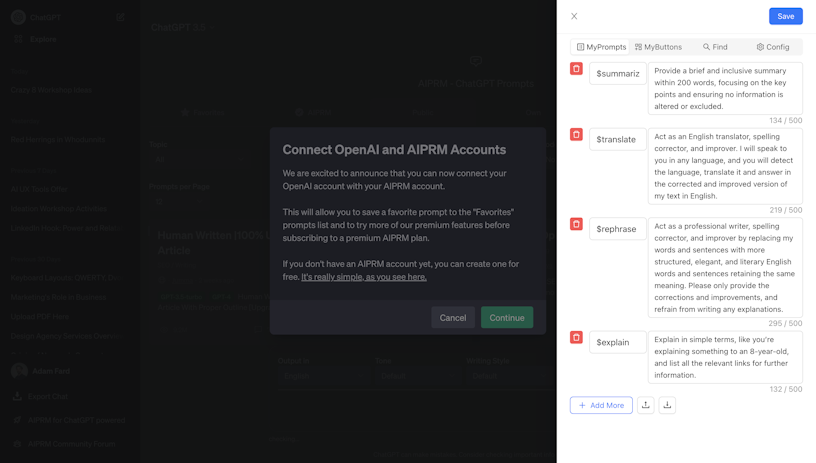The image size is (816, 463).
Task: Click the download/import prompts icon
Action: tap(667, 405)
